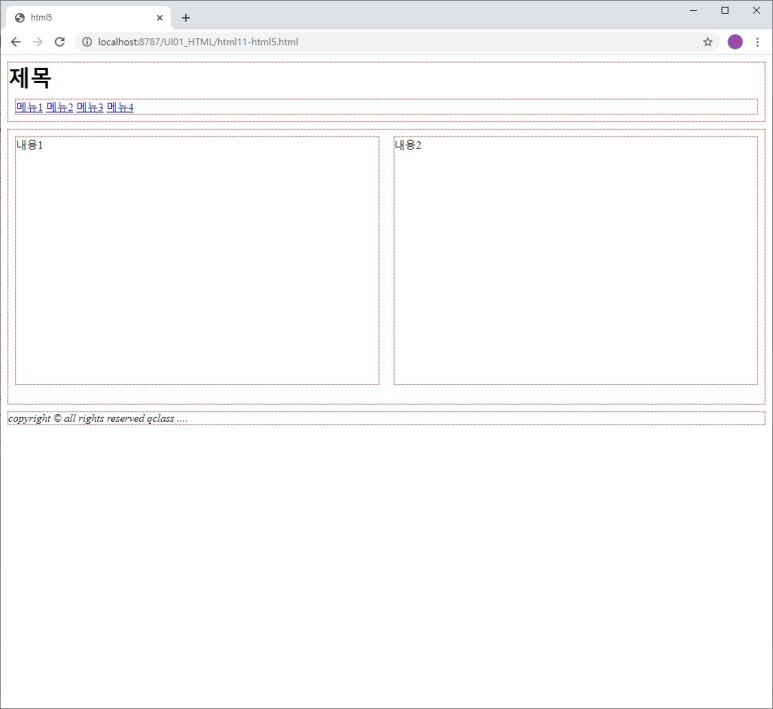Image resolution: width=773 pixels, height=709 pixels.
Task: Click the browser forward arrow
Action: click(38, 42)
